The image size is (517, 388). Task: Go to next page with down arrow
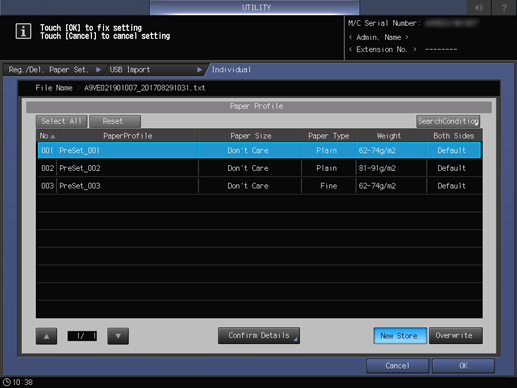click(118, 336)
